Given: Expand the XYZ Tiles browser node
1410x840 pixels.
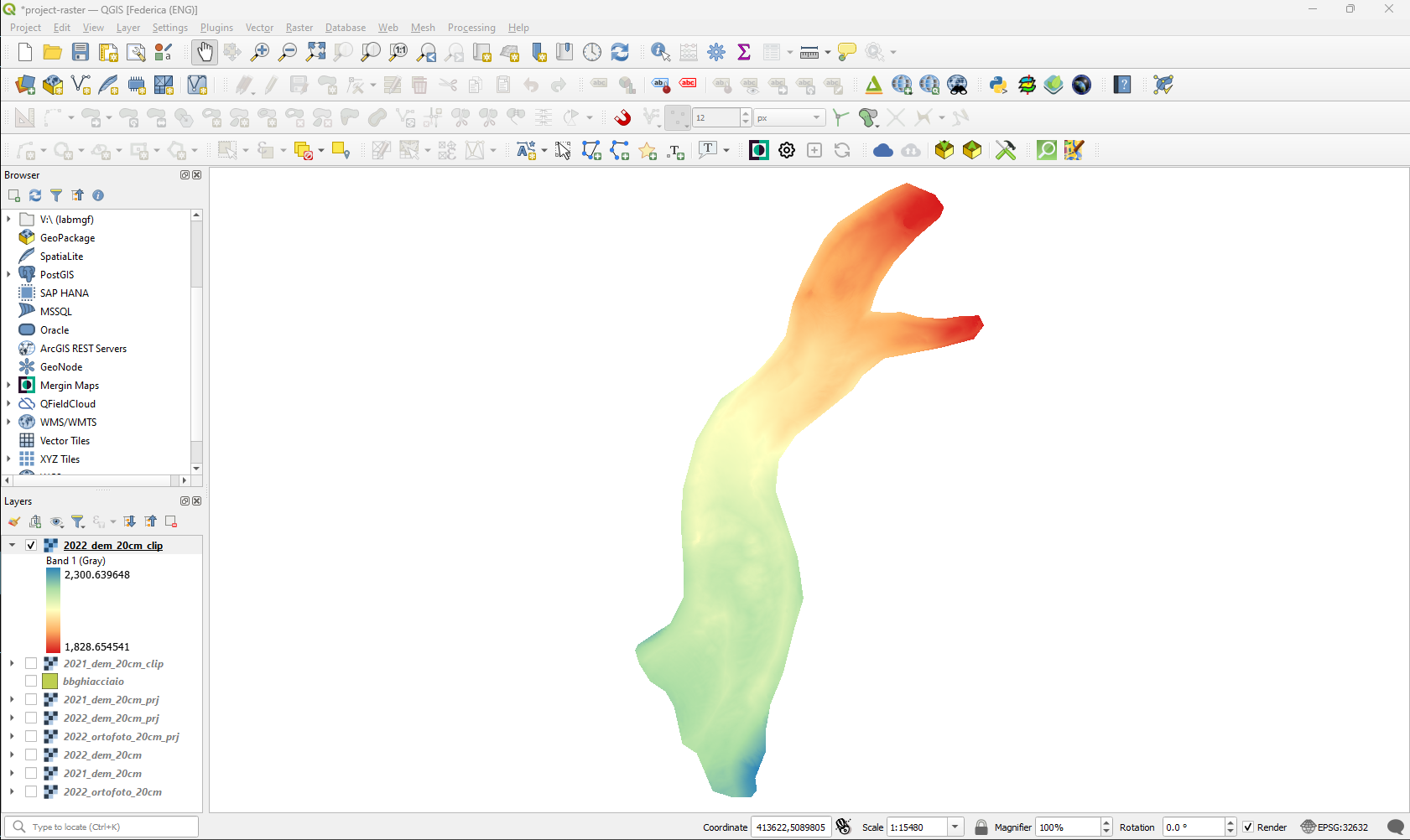Looking at the screenshot, I should click(x=9, y=459).
